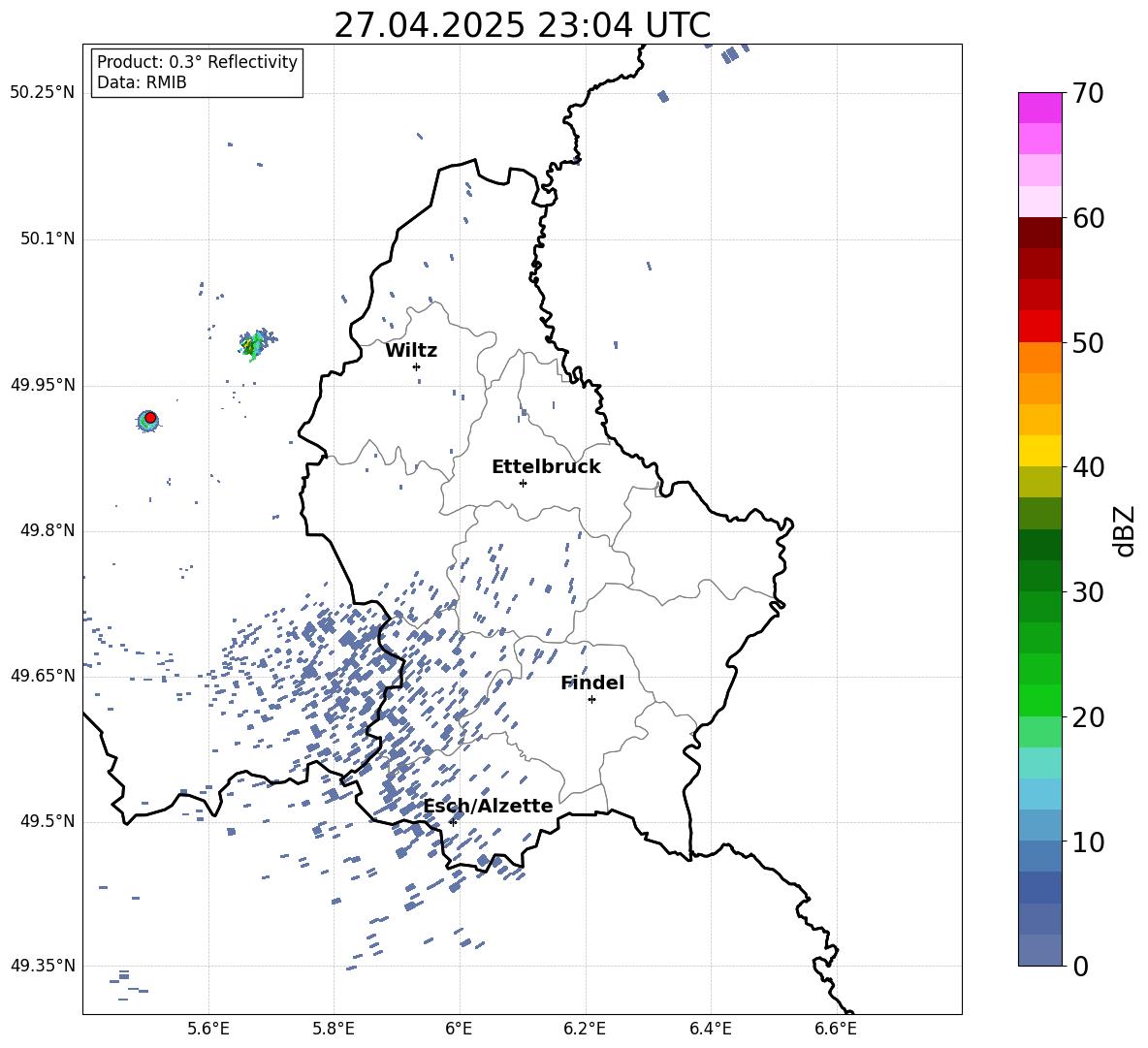Click the 6.6°E longitude label
Image resolution: width=1148 pixels, height=1048 pixels.
click(836, 1029)
